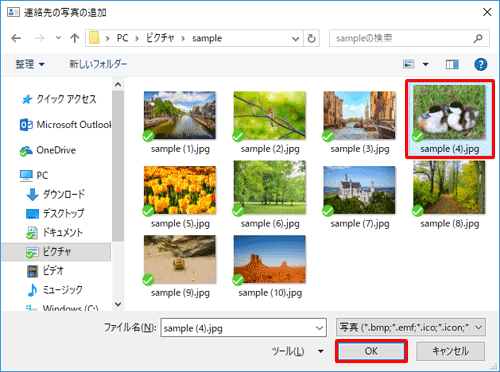Open デスクトップ folder in sidebar
500x372 pixels.
[x=63, y=213]
